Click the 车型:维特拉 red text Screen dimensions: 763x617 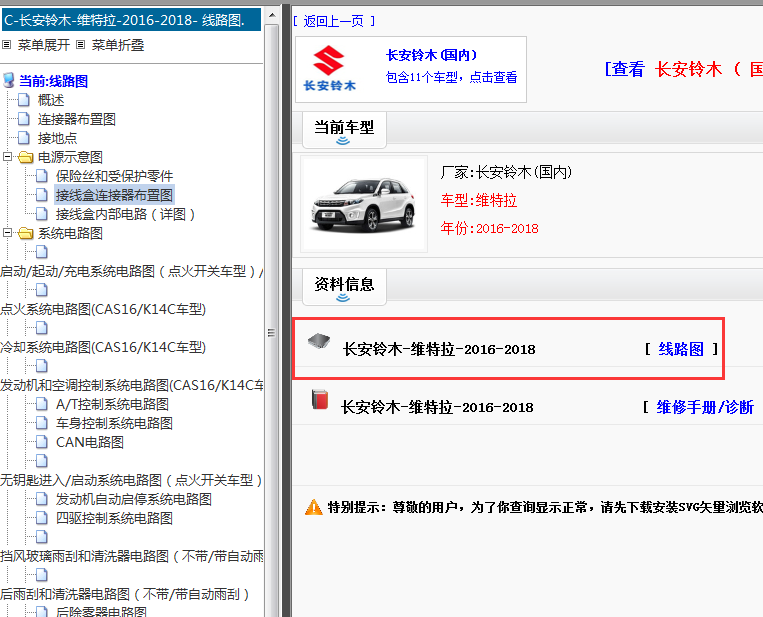point(479,200)
